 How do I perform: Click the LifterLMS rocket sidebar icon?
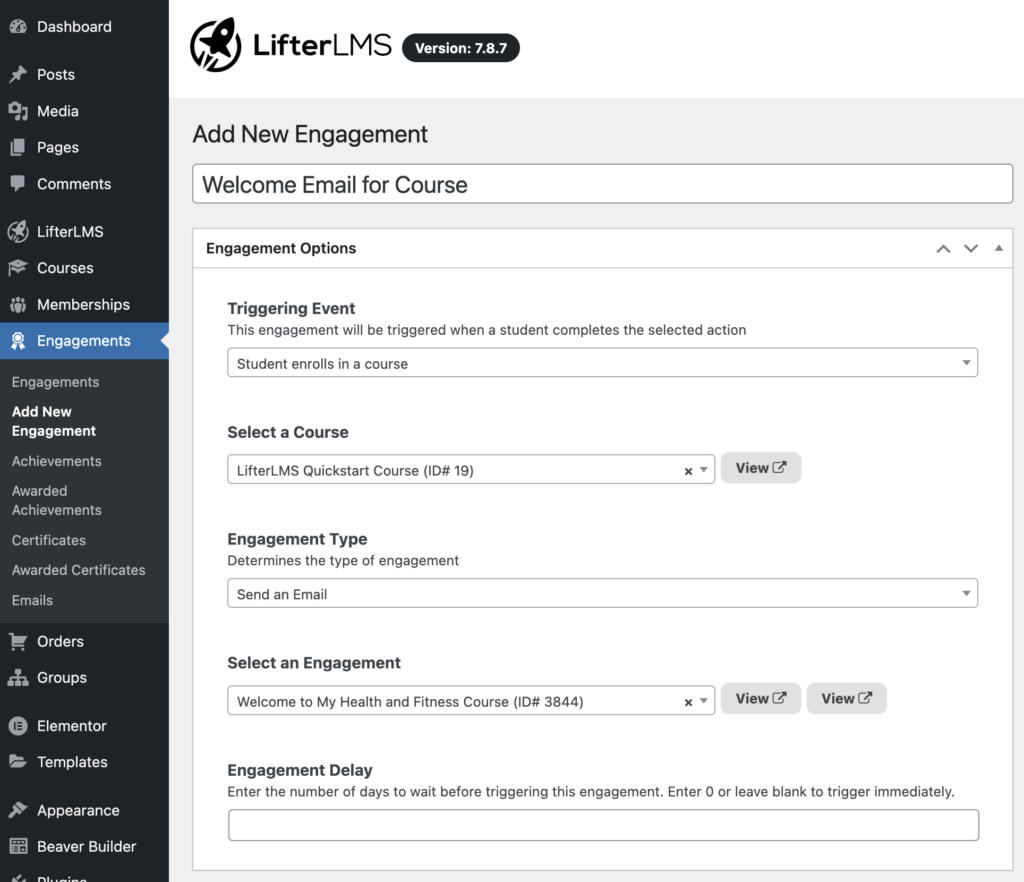click(18, 232)
